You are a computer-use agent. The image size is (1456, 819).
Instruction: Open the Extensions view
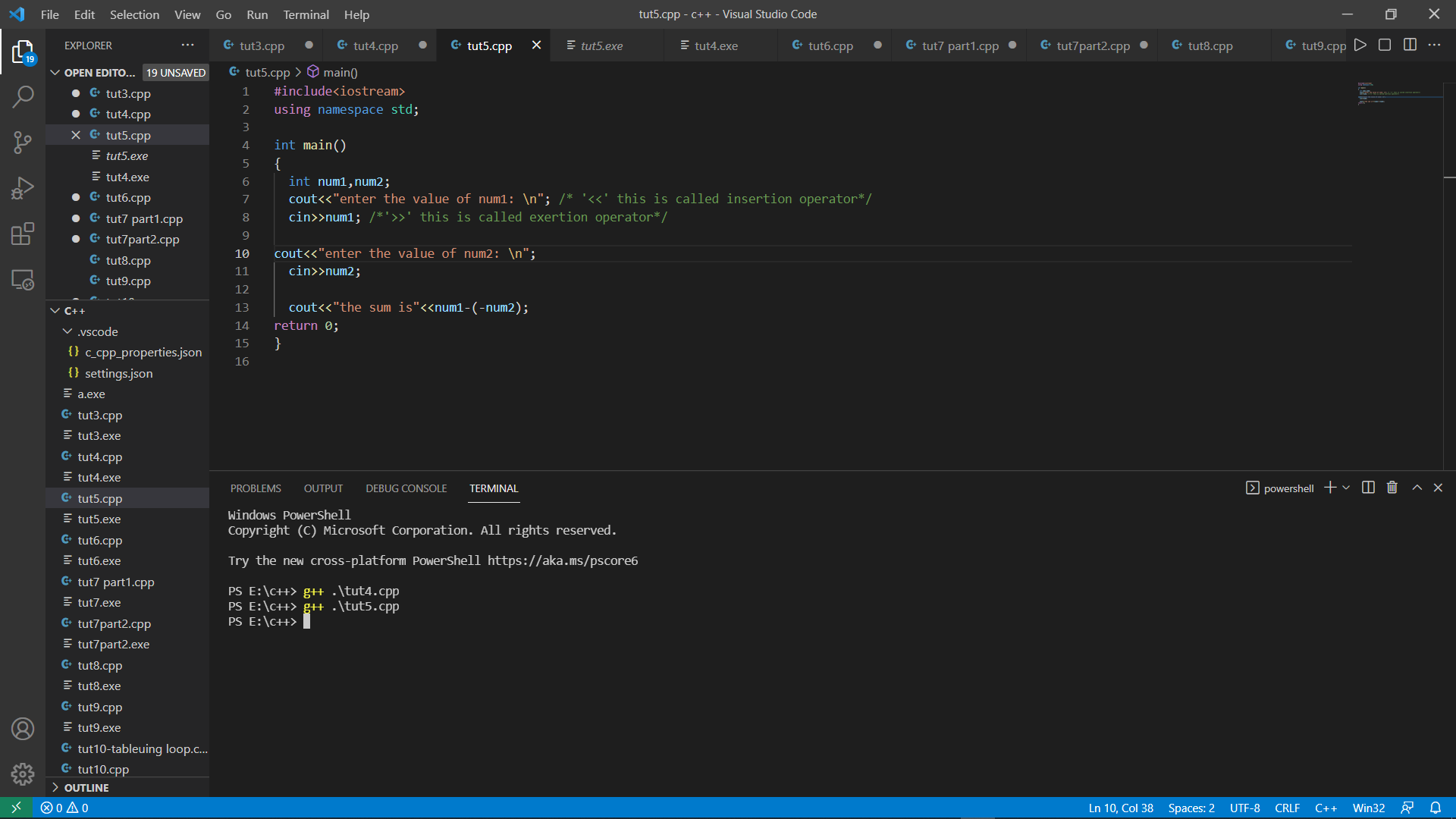[x=23, y=234]
